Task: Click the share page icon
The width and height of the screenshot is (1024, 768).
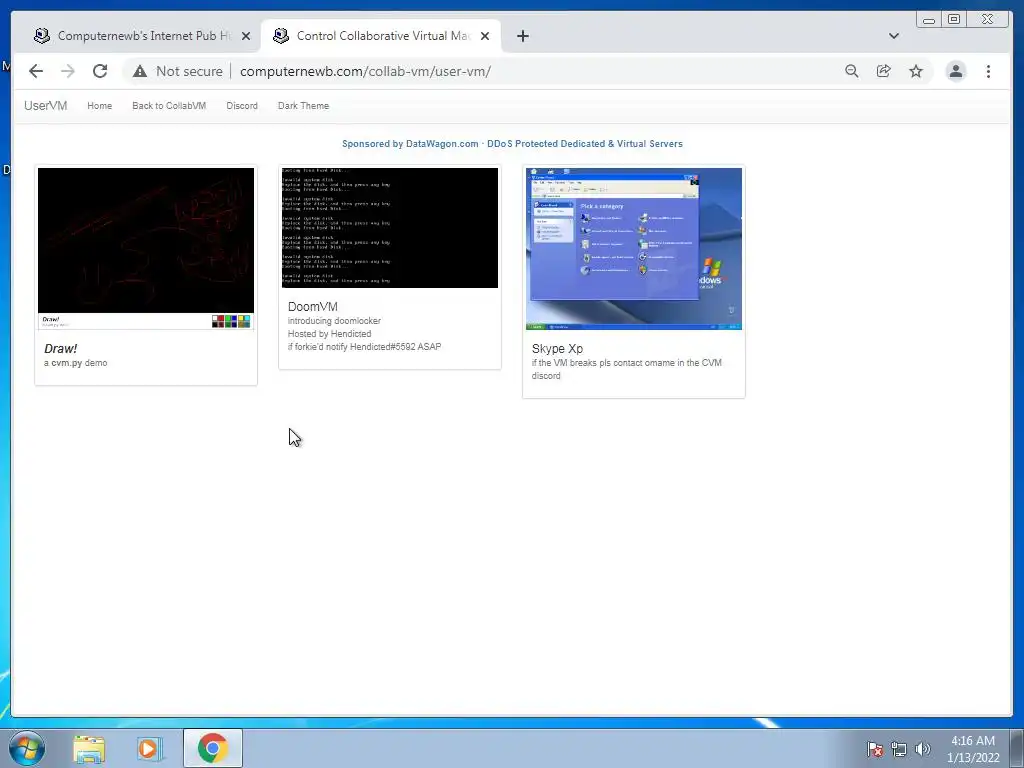Action: 884,71
